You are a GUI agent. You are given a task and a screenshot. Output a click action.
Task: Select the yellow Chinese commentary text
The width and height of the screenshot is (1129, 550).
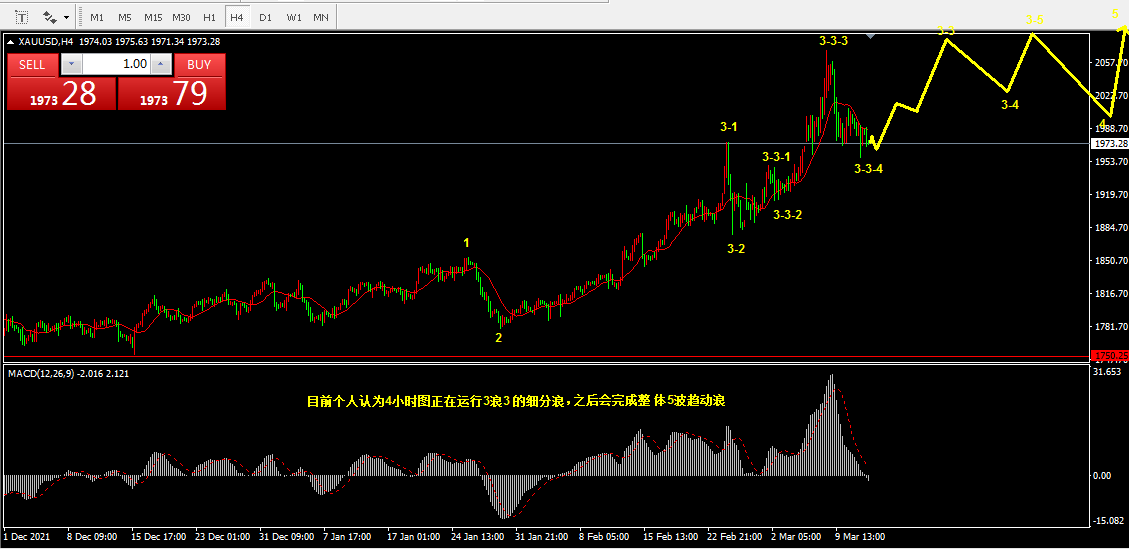click(516, 403)
